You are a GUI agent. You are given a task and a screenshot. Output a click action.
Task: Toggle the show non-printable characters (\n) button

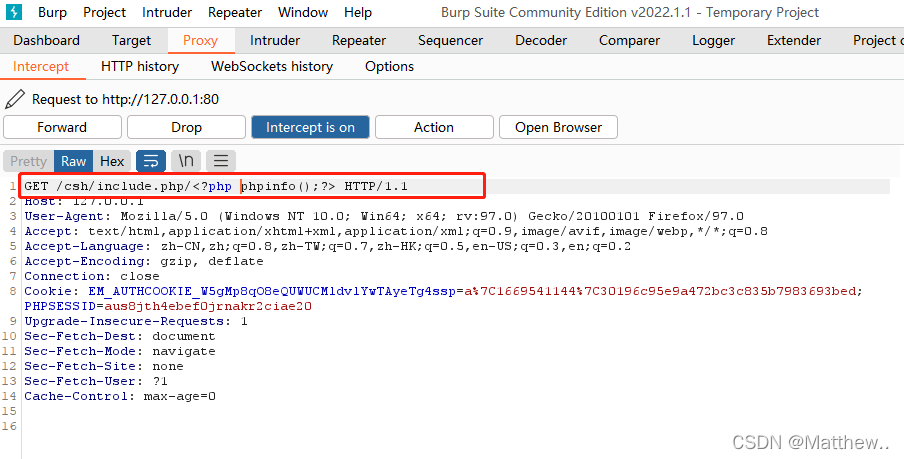186,161
